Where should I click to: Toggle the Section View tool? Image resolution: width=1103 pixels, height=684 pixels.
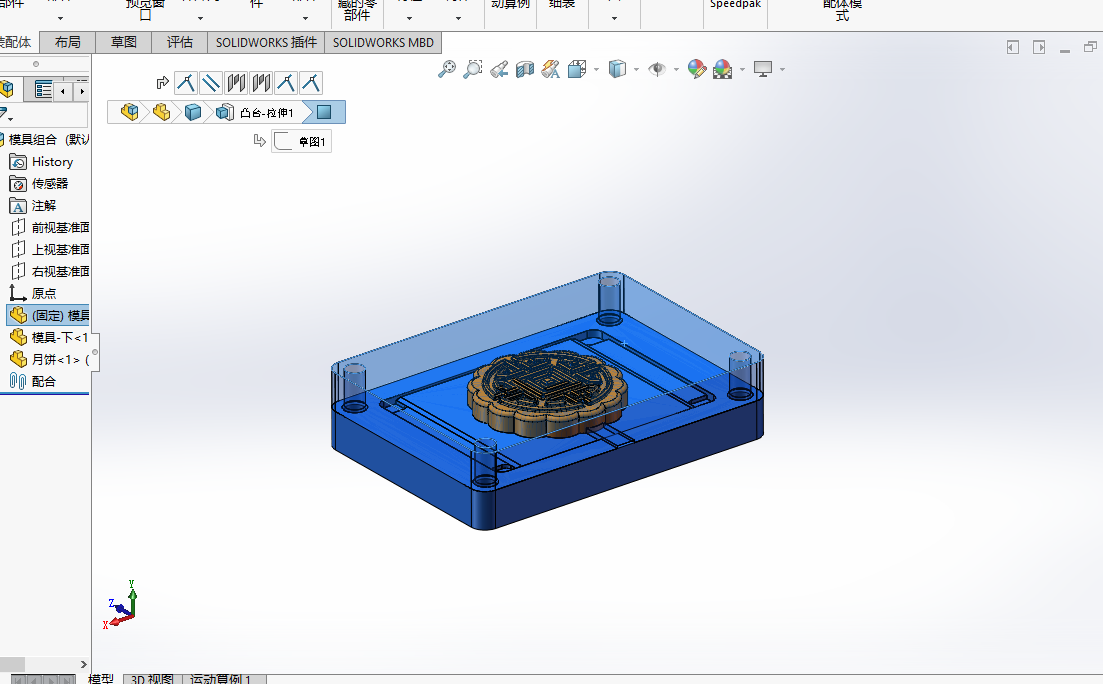pos(525,69)
